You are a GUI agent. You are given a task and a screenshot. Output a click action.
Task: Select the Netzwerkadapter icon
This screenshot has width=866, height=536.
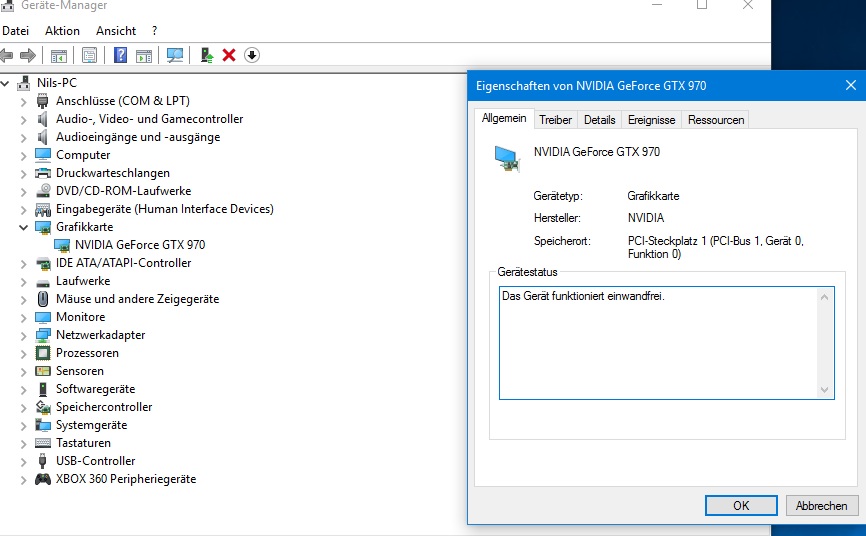coord(43,335)
